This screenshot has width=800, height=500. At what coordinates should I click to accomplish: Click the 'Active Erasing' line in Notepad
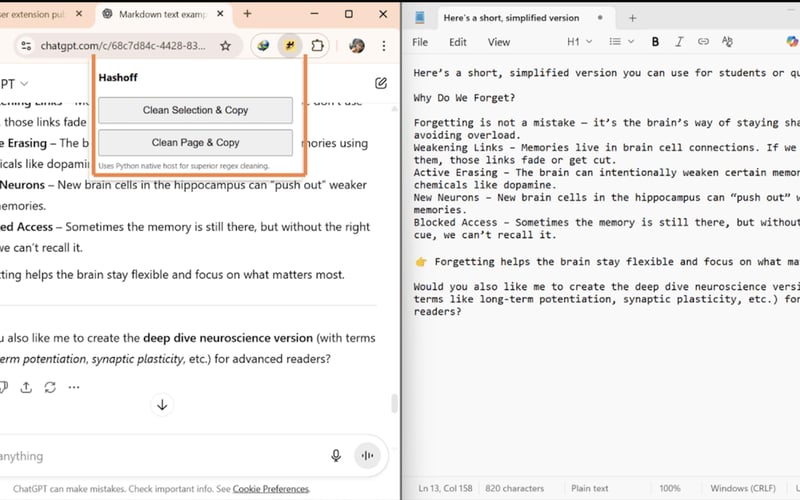point(607,172)
